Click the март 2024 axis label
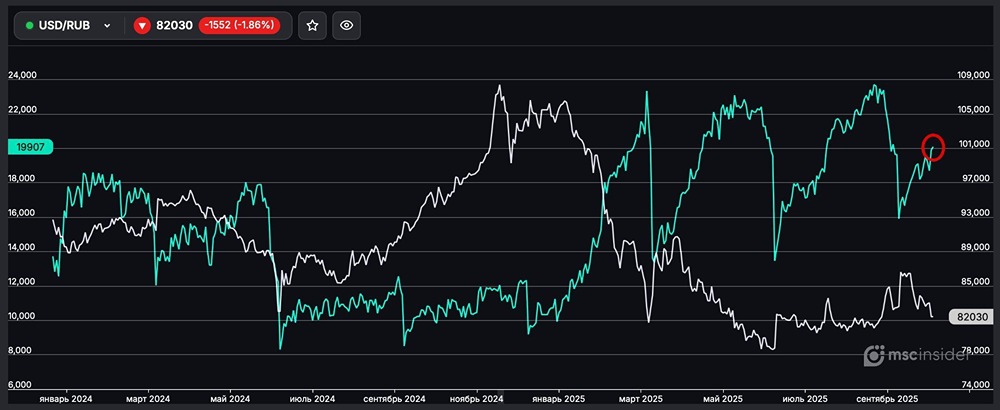 point(147,399)
